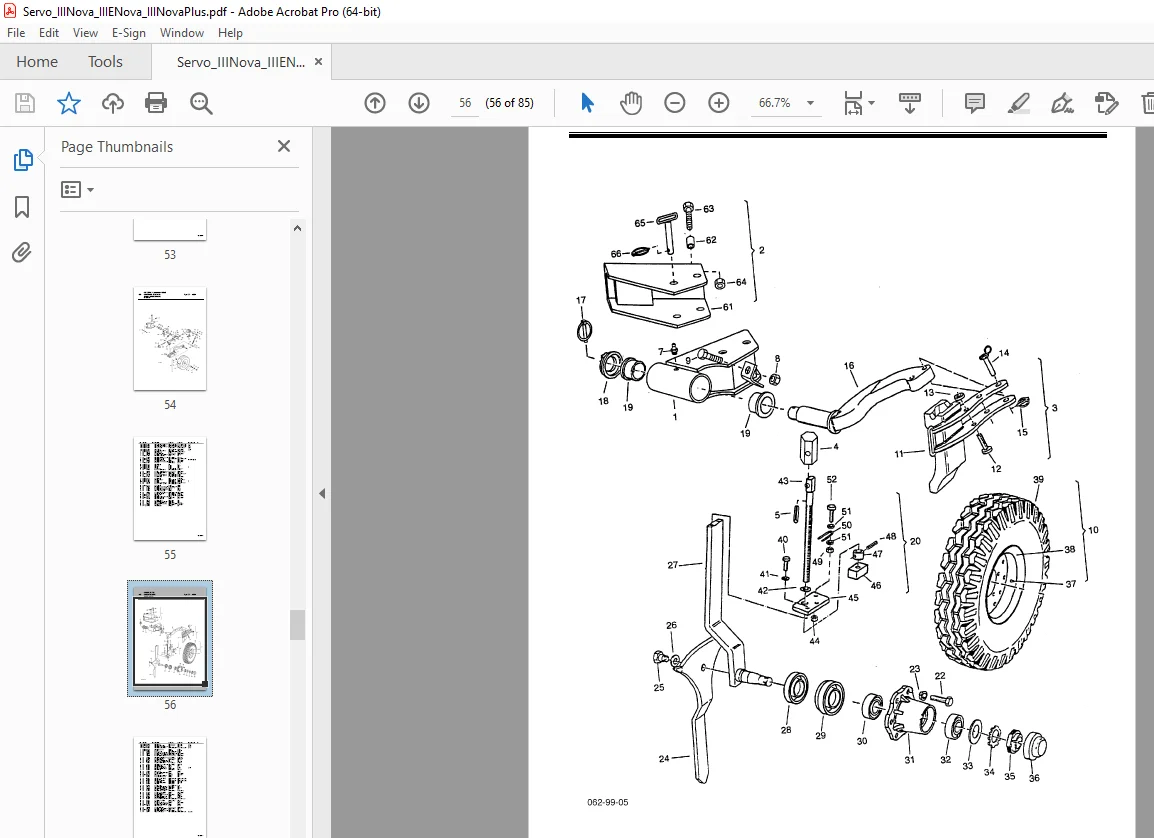Activate the hand pan tool

pos(631,103)
